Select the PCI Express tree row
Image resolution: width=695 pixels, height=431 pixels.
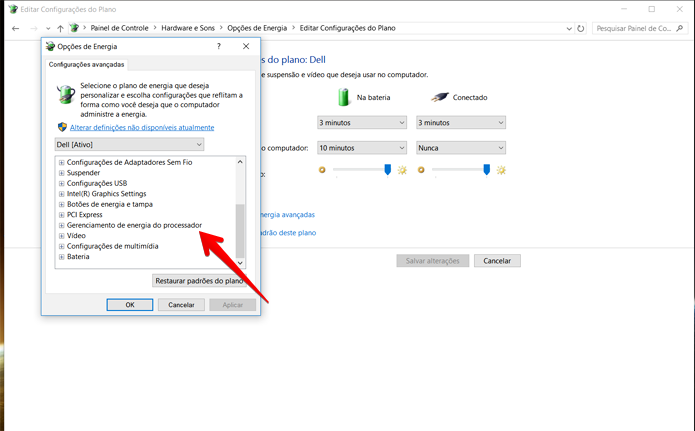[85, 215]
